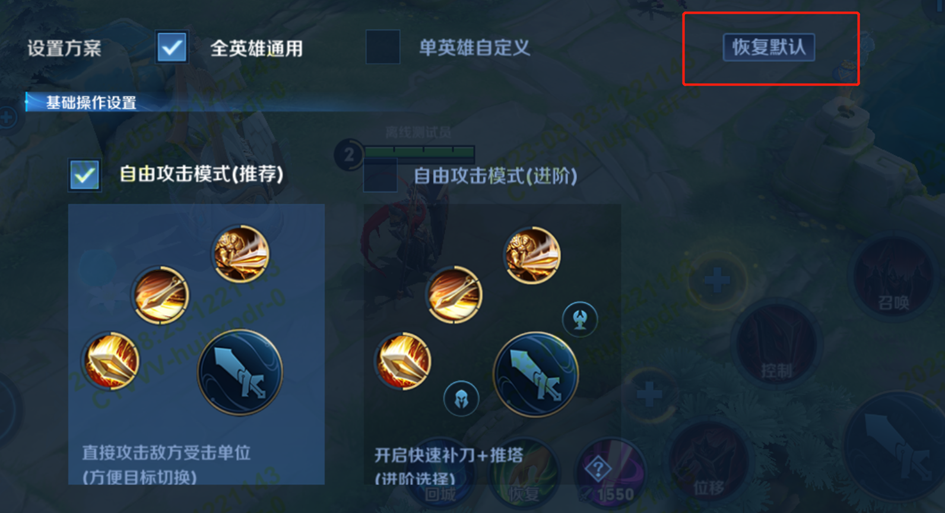Select golden warrior ultimate skill in 推荐 panel
Image resolution: width=945 pixels, height=513 pixels.
[x=241, y=254]
